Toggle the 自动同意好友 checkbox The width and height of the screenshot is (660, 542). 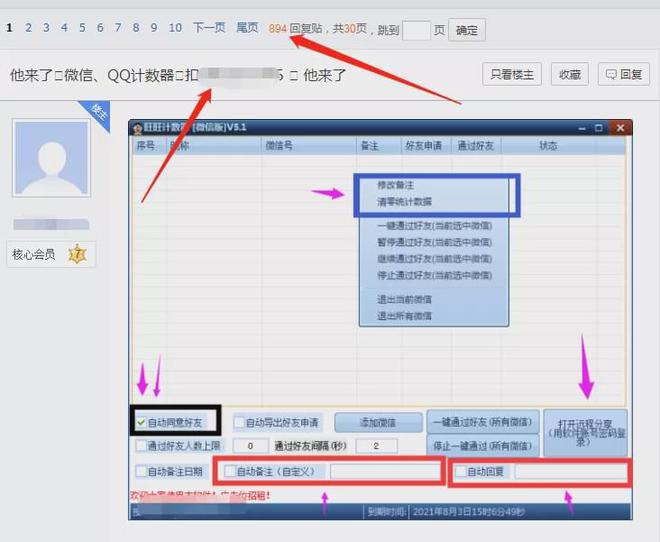(x=141, y=422)
